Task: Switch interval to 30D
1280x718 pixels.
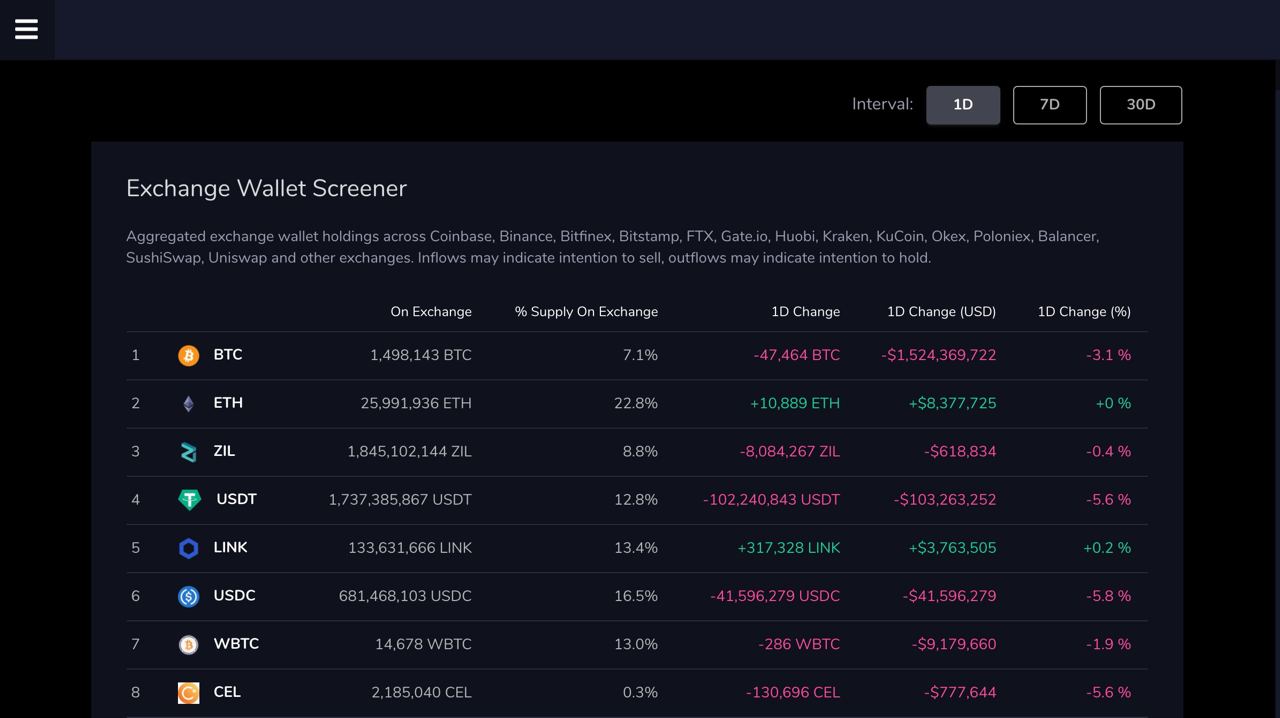Action: pyautogui.click(x=1140, y=105)
